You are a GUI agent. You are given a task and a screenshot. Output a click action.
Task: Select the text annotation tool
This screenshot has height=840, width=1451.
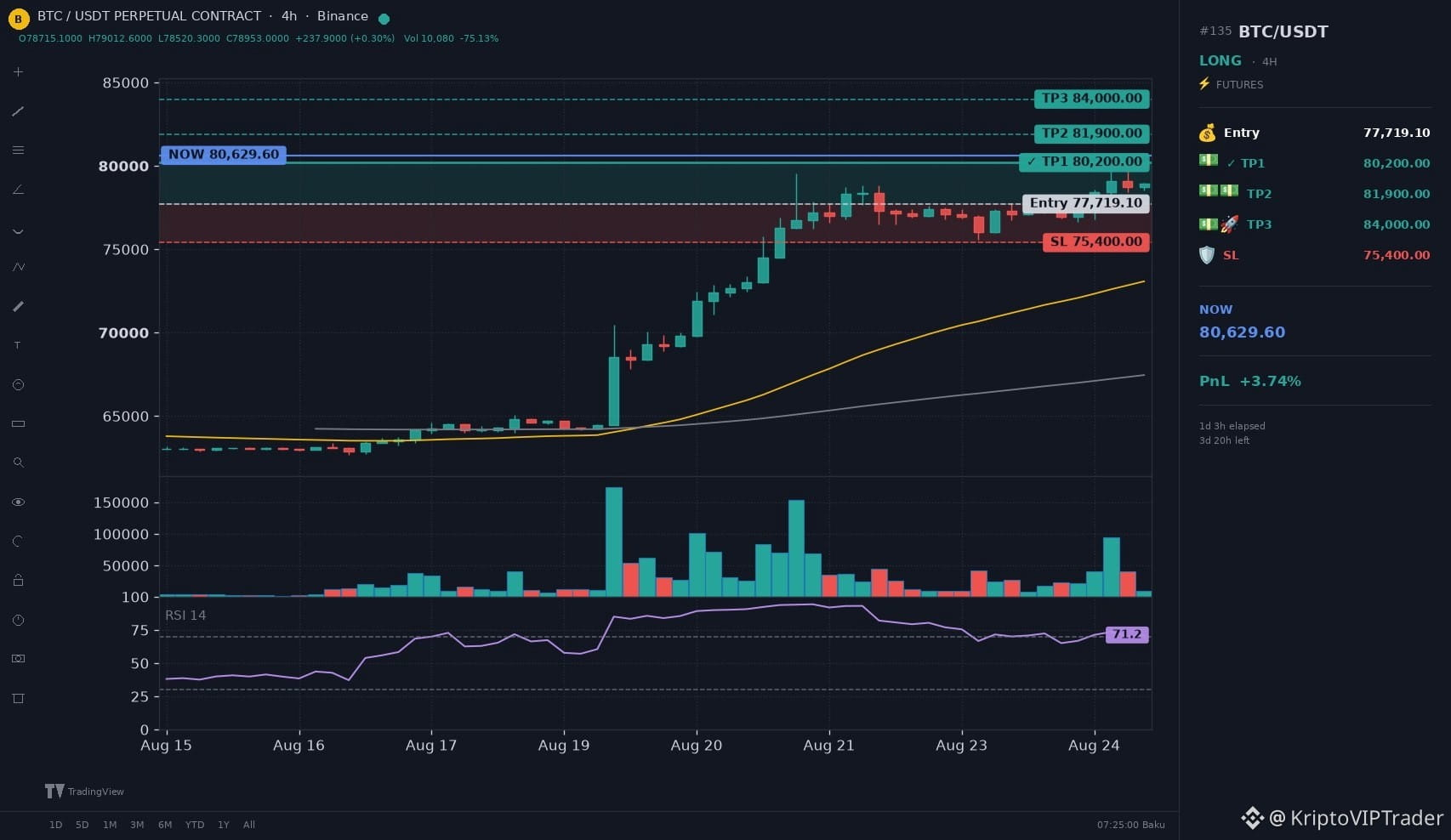click(x=18, y=345)
